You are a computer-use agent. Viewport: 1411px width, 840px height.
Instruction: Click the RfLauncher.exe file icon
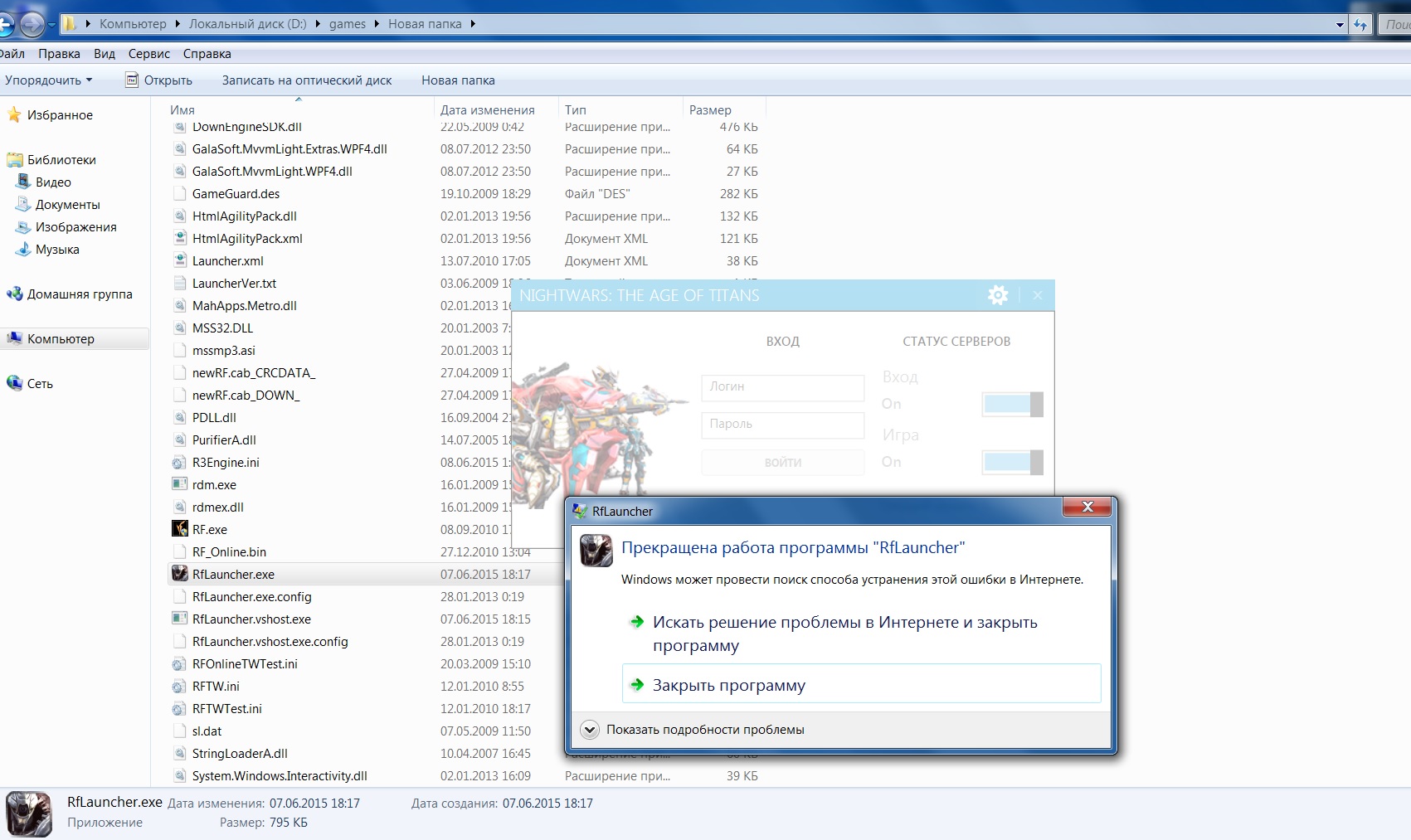pyautogui.click(x=179, y=573)
